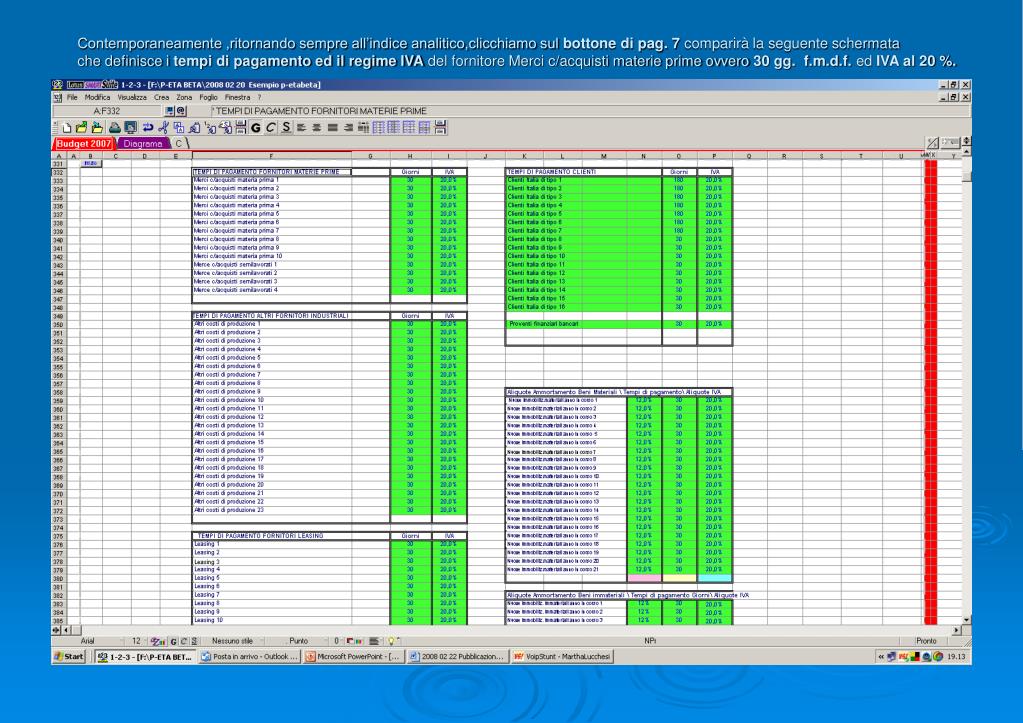Viewport: 1023px width, 723px height.
Task: Open the decimals 0 selector in status bar
Action: click(x=337, y=641)
